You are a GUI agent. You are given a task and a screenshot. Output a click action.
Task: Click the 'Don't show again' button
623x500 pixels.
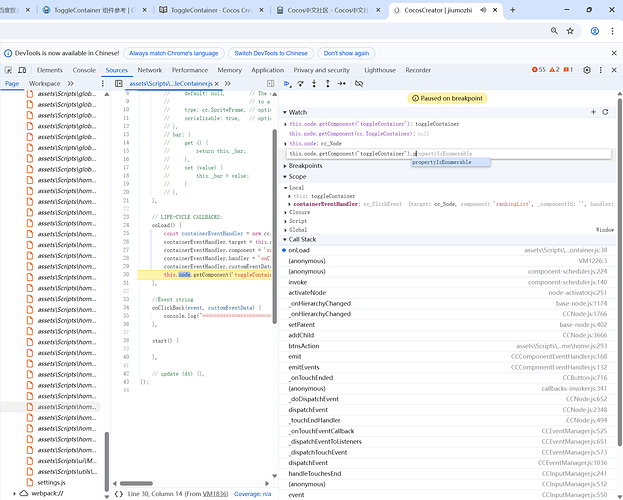(346, 53)
